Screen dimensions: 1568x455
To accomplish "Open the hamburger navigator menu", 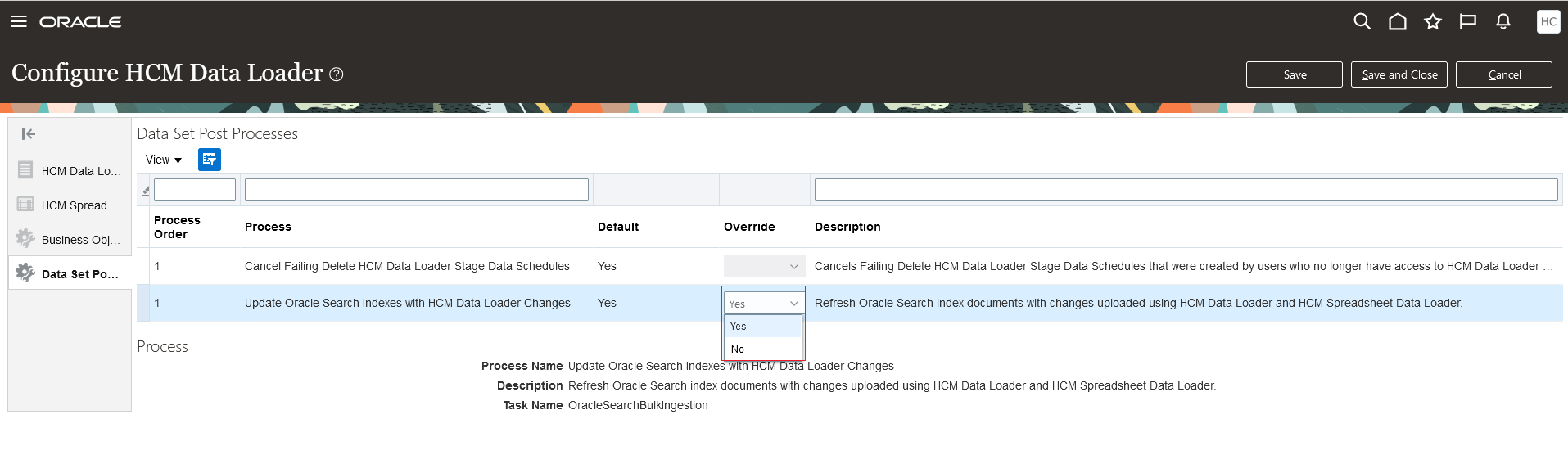I will pos(19,22).
